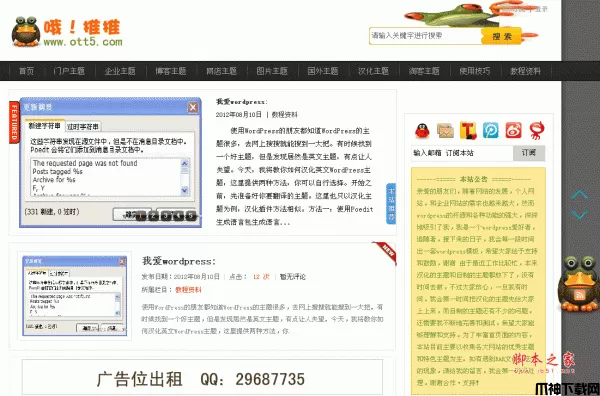
Task: Focus the email subscription input field
Action: point(462,153)
